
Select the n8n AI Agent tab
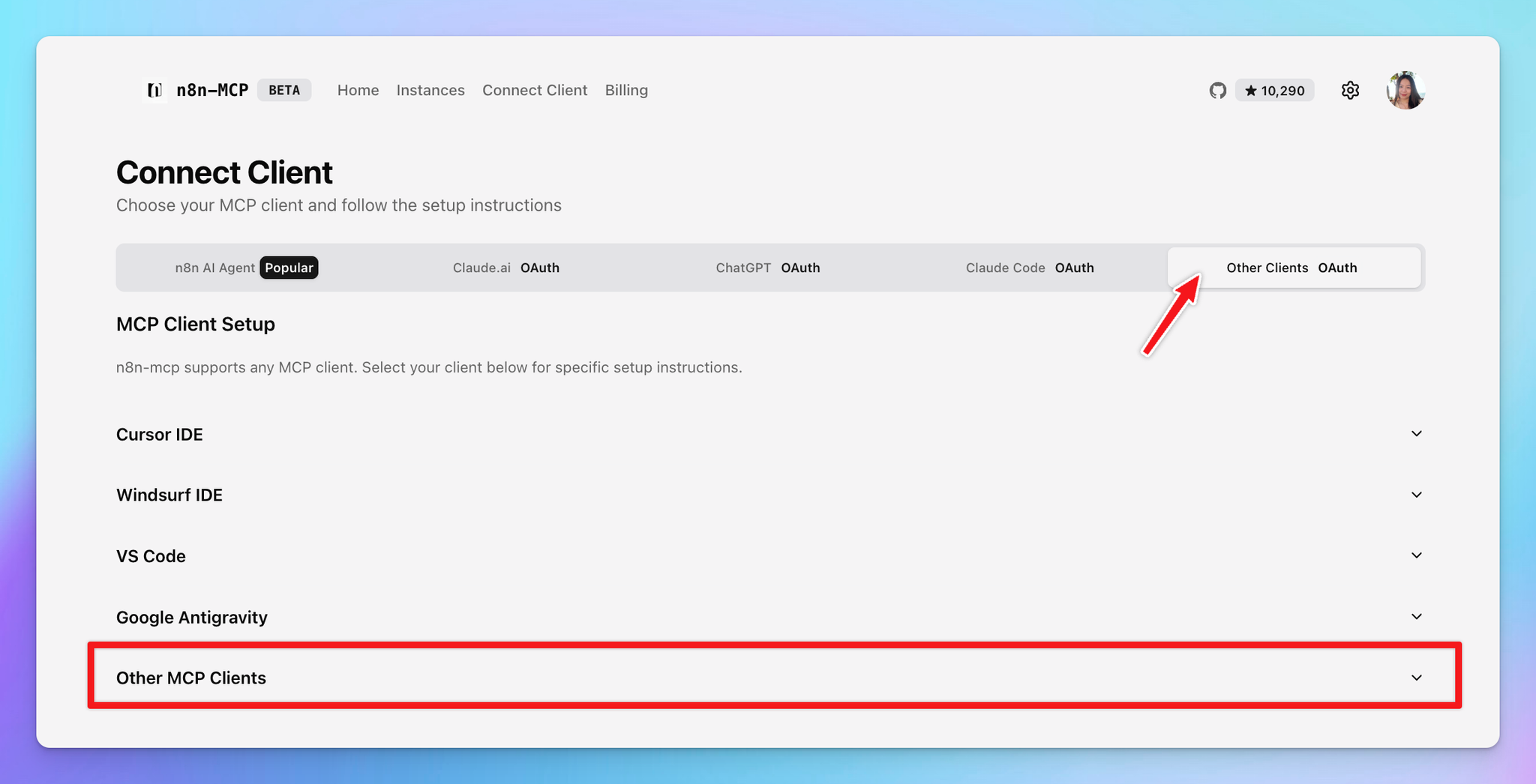coord(247,268)
